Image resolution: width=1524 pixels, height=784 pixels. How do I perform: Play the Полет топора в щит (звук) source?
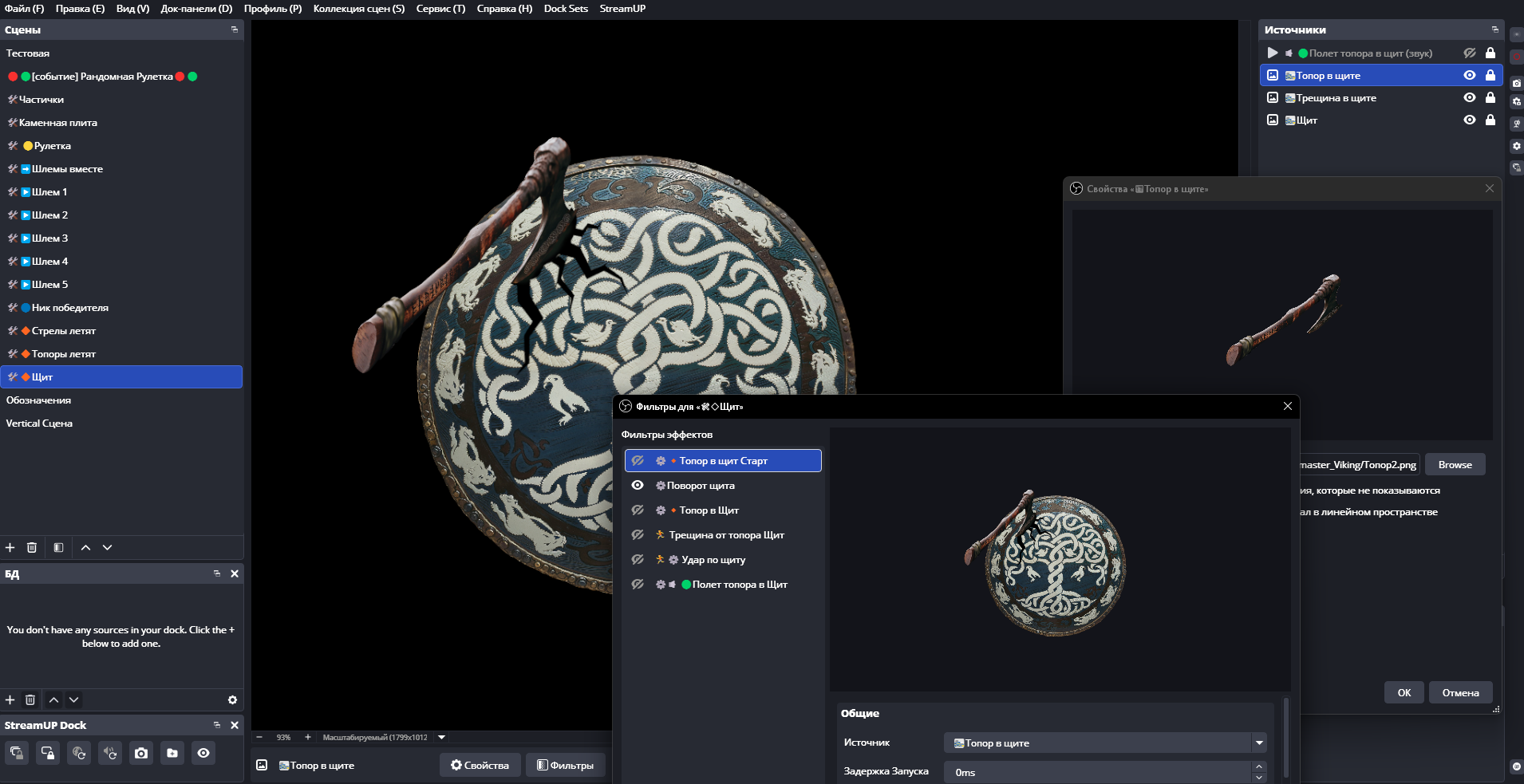1273,53
